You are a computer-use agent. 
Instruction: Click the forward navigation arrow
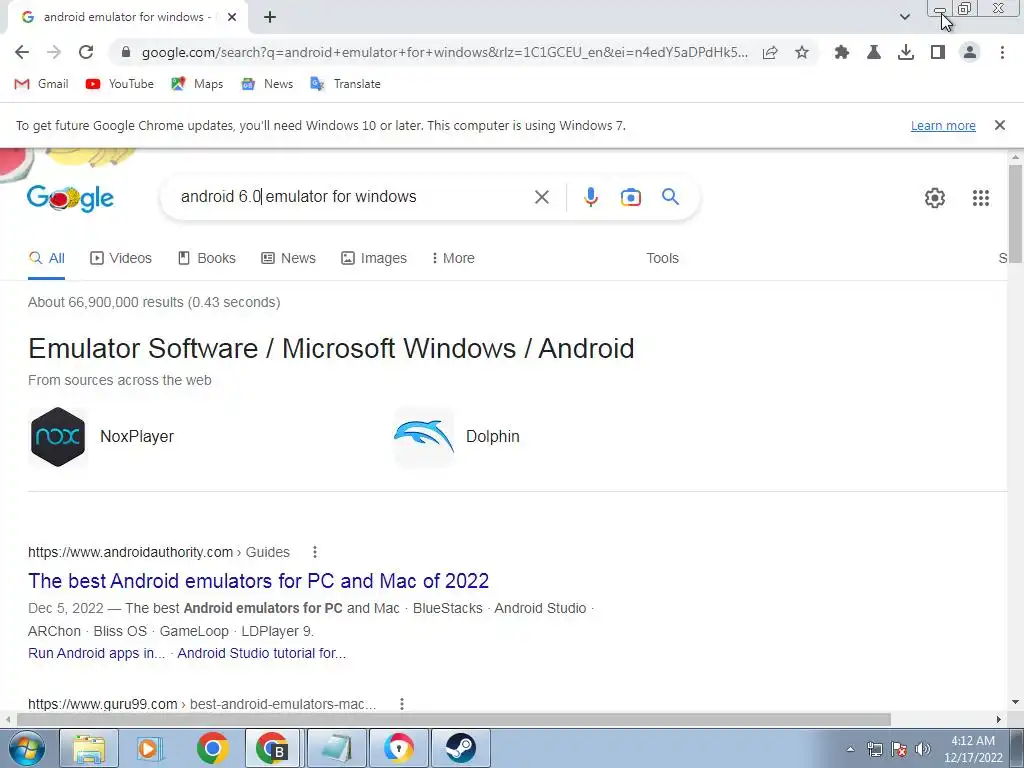(x=54, y=52)
